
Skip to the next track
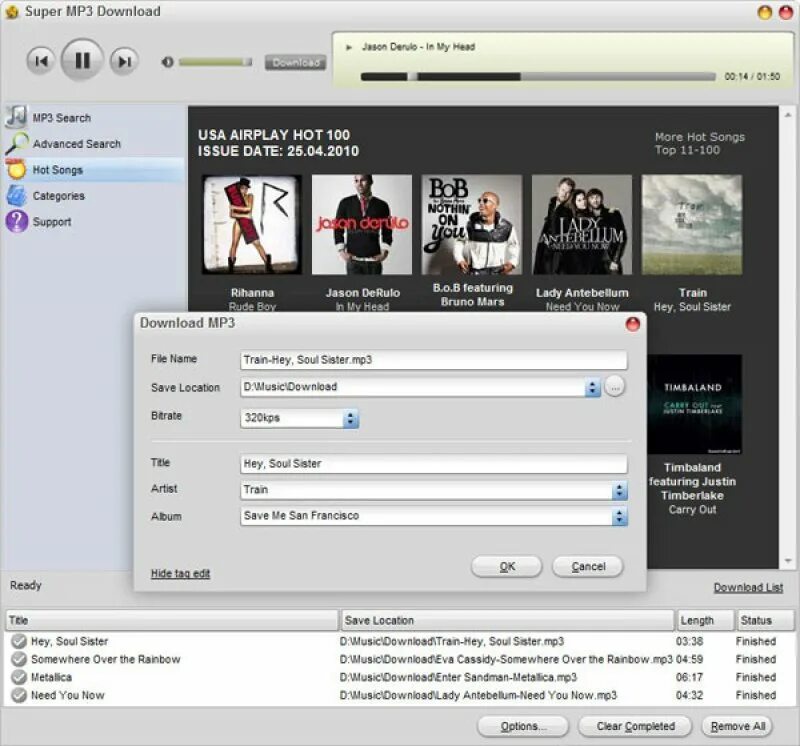click(124, 61)
